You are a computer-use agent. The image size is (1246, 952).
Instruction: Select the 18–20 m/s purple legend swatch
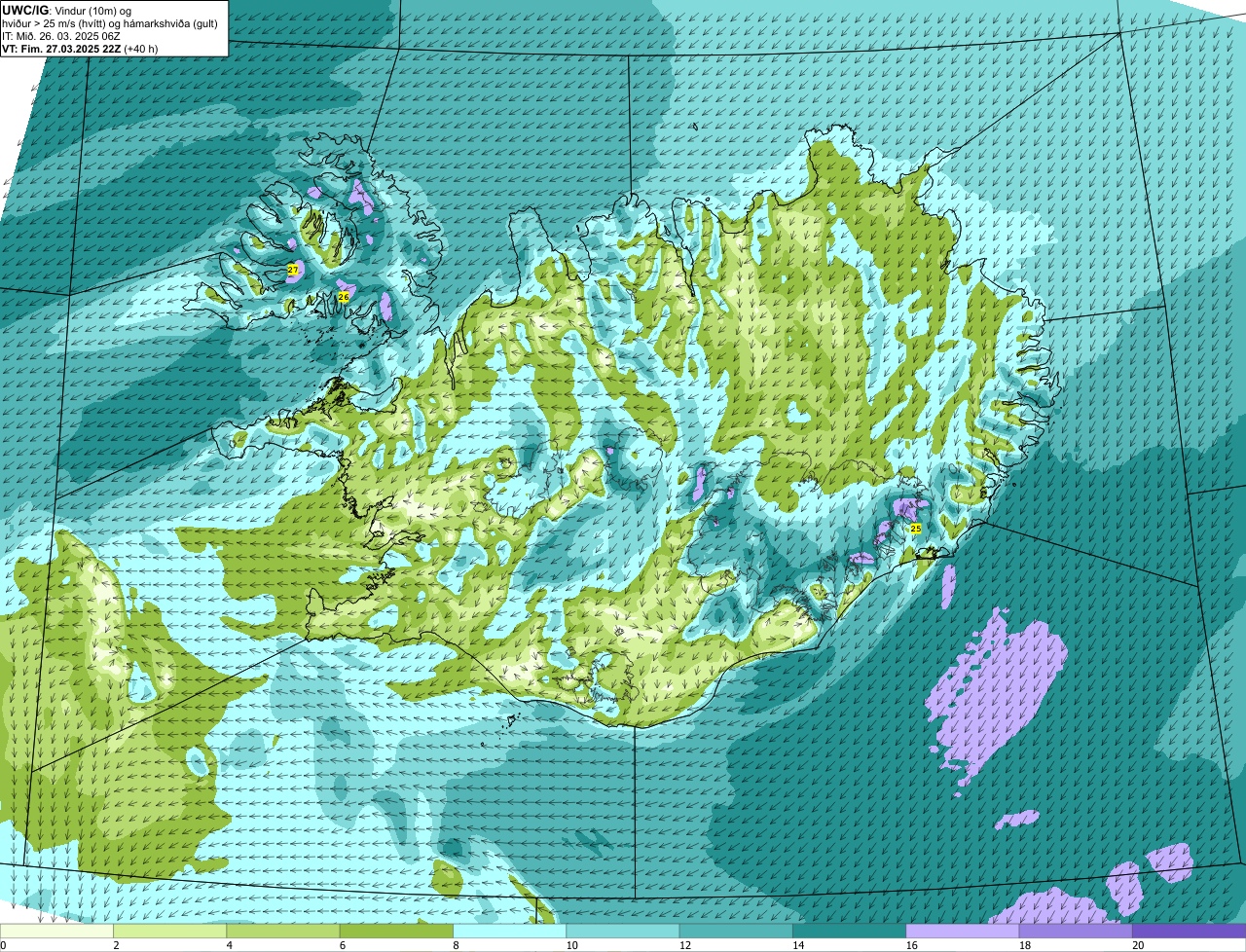[x=1076, y=931]
